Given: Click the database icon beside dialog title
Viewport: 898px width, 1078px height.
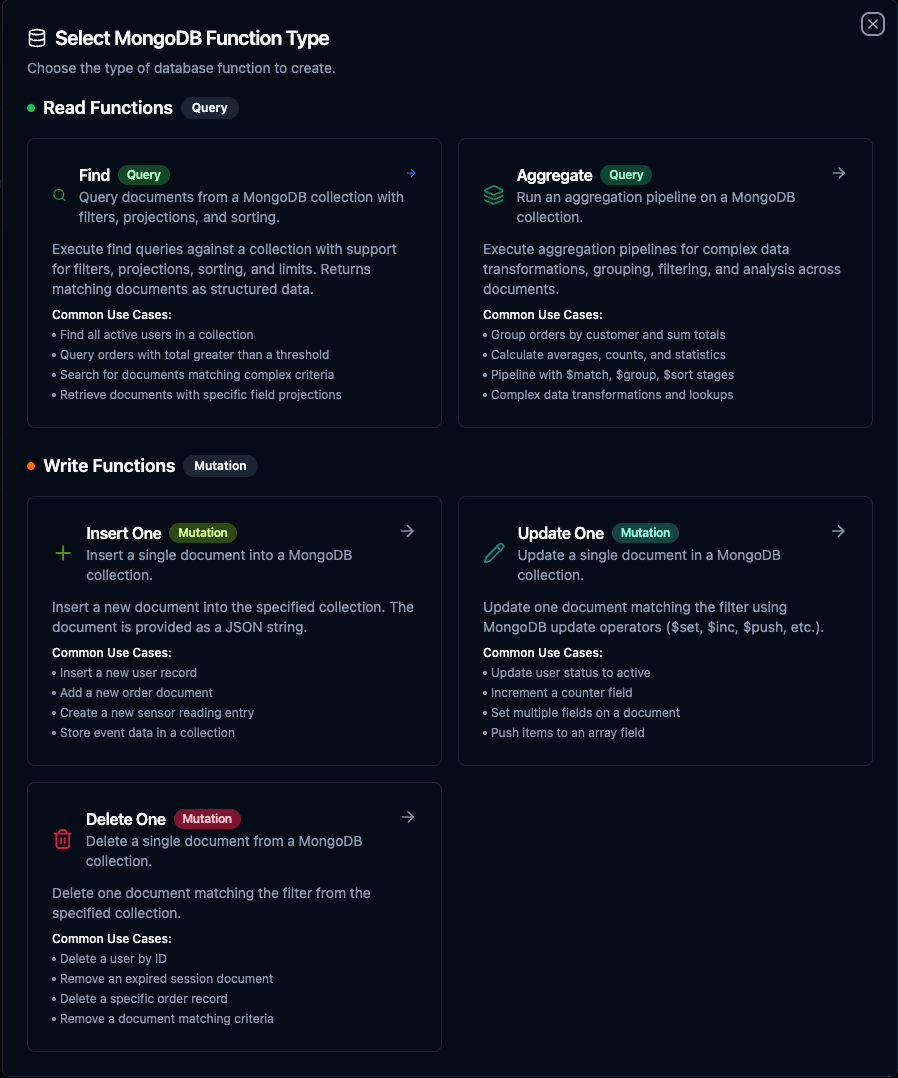Looking at the screenshot, I should 37,39.
